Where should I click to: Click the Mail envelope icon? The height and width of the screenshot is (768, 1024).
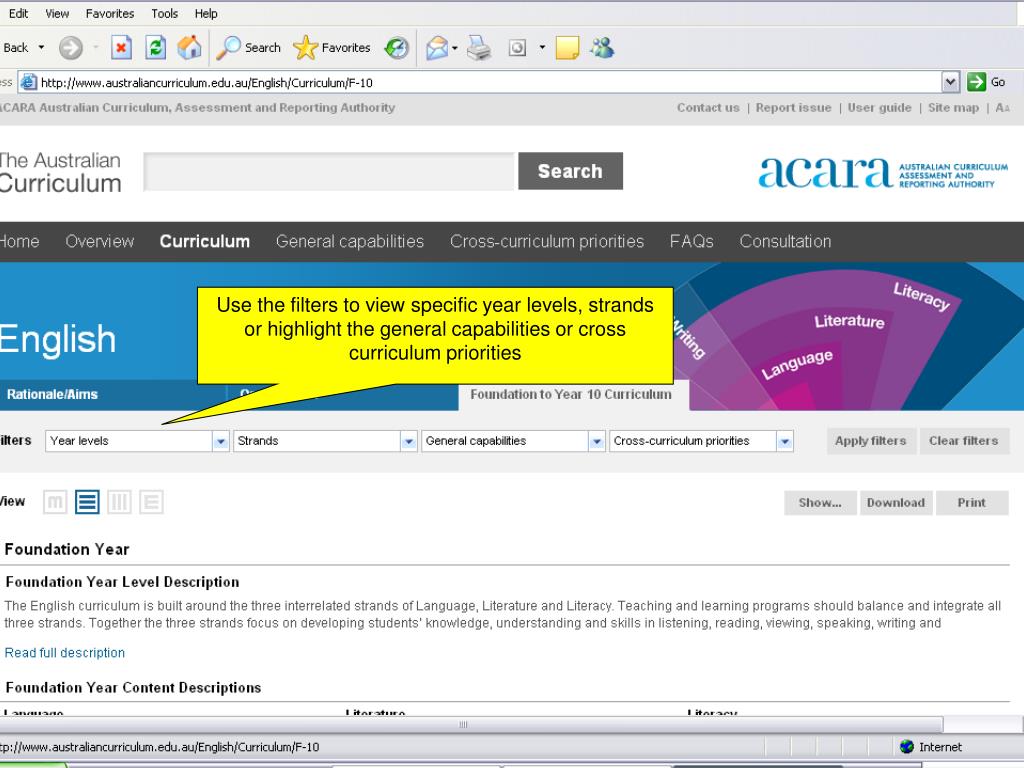(x=437, y=48)
